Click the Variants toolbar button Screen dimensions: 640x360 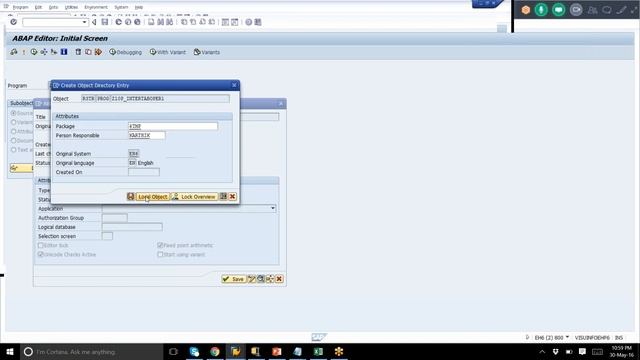coord(207,52)
